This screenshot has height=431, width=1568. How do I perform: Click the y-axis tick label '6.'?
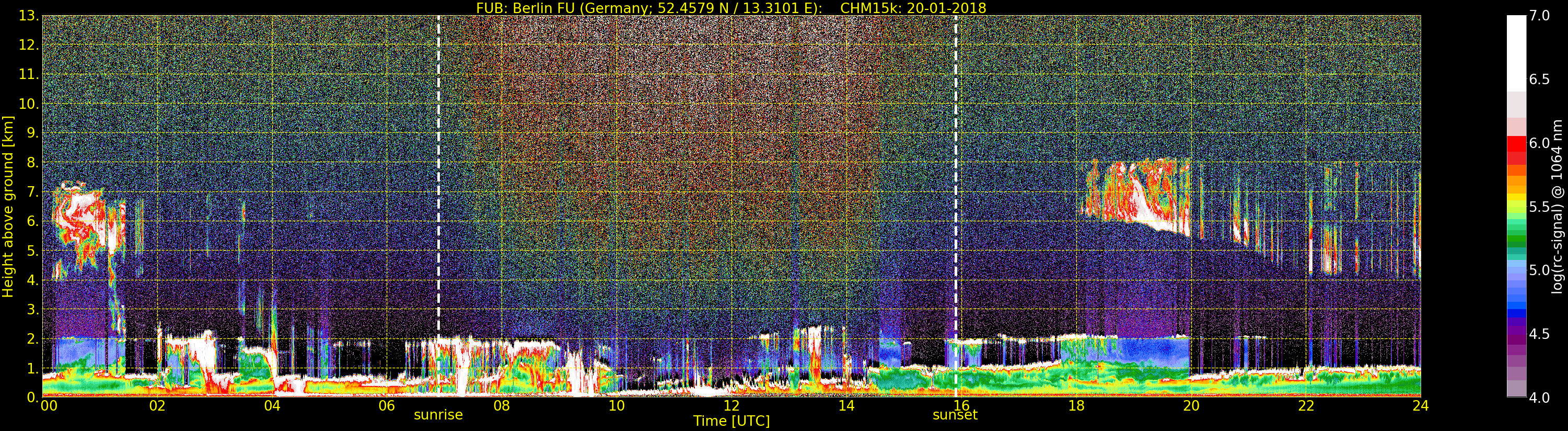[x=32, y=221]
